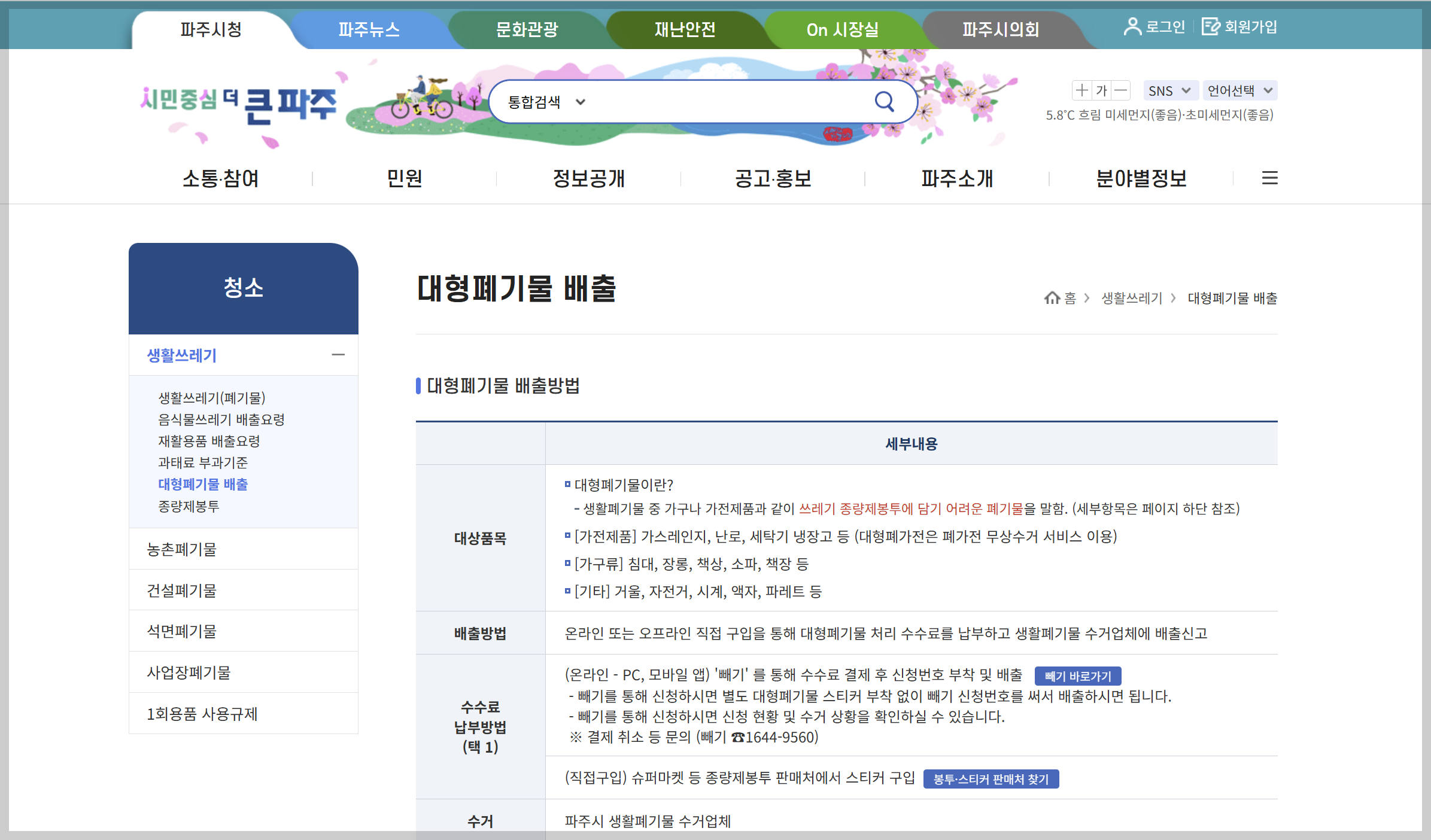The width and height of the screenshot is (1431, 840).
Task: Click the 봉투·스티커 판매처 찾기 button
Action: click(991, 779)
